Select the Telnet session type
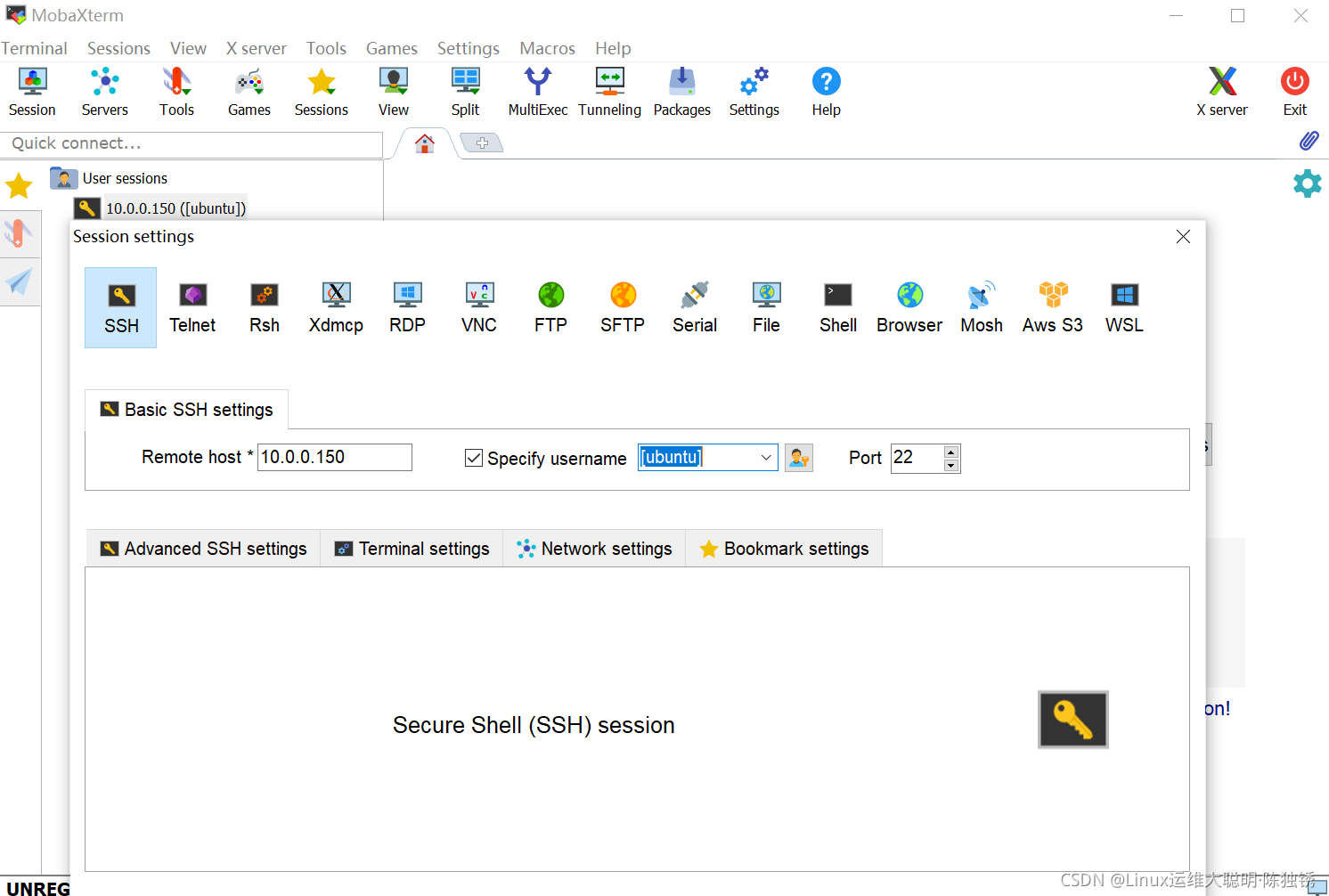This screenshot has height=896, width=1329. (x=192, y=307)
